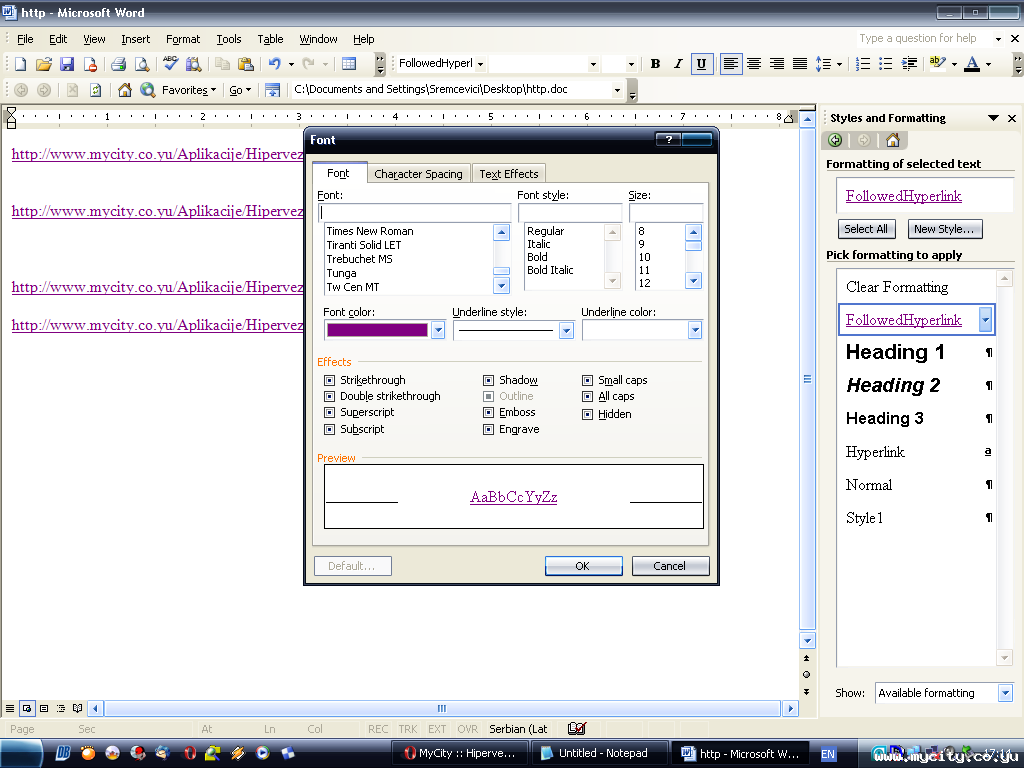Viewport: 1024px width, 768px height.
Task: Click the Paste clipboard icon
Action: pos(246,64)
